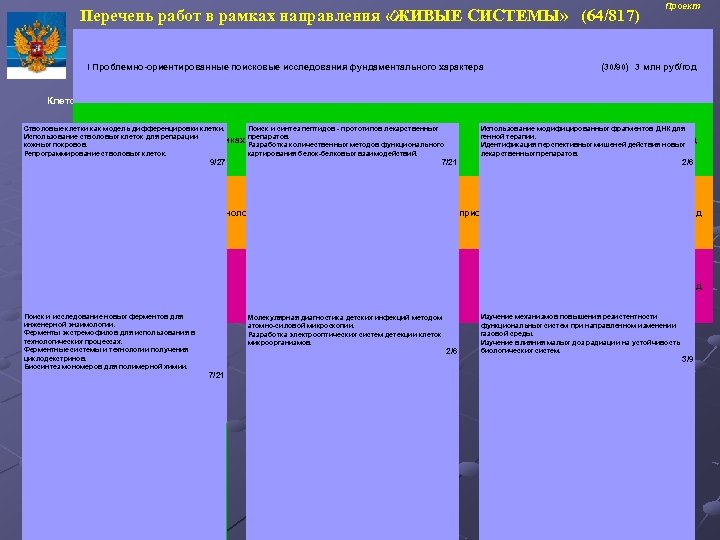
Task: Select «Ферментные системы и технологии получения» line
Action: [x=106, y=350]
